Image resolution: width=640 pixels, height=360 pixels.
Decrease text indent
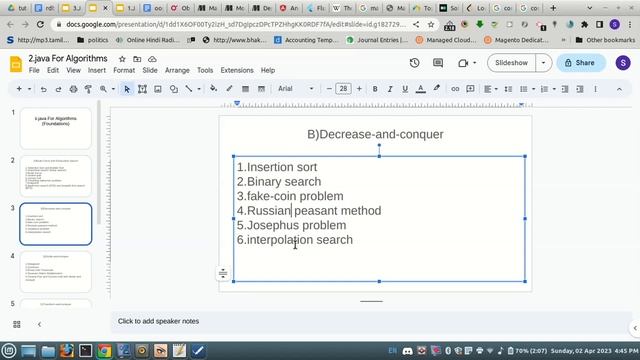tap(565, 89)
